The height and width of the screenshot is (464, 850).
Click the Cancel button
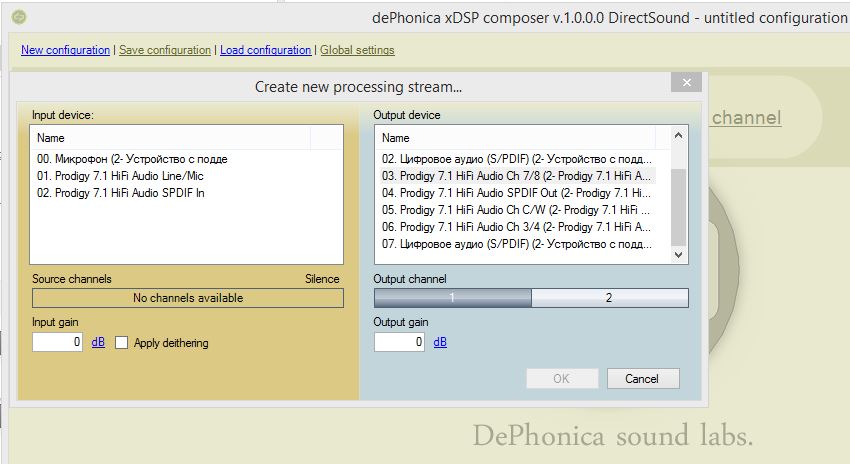click(x=643, y=378)
